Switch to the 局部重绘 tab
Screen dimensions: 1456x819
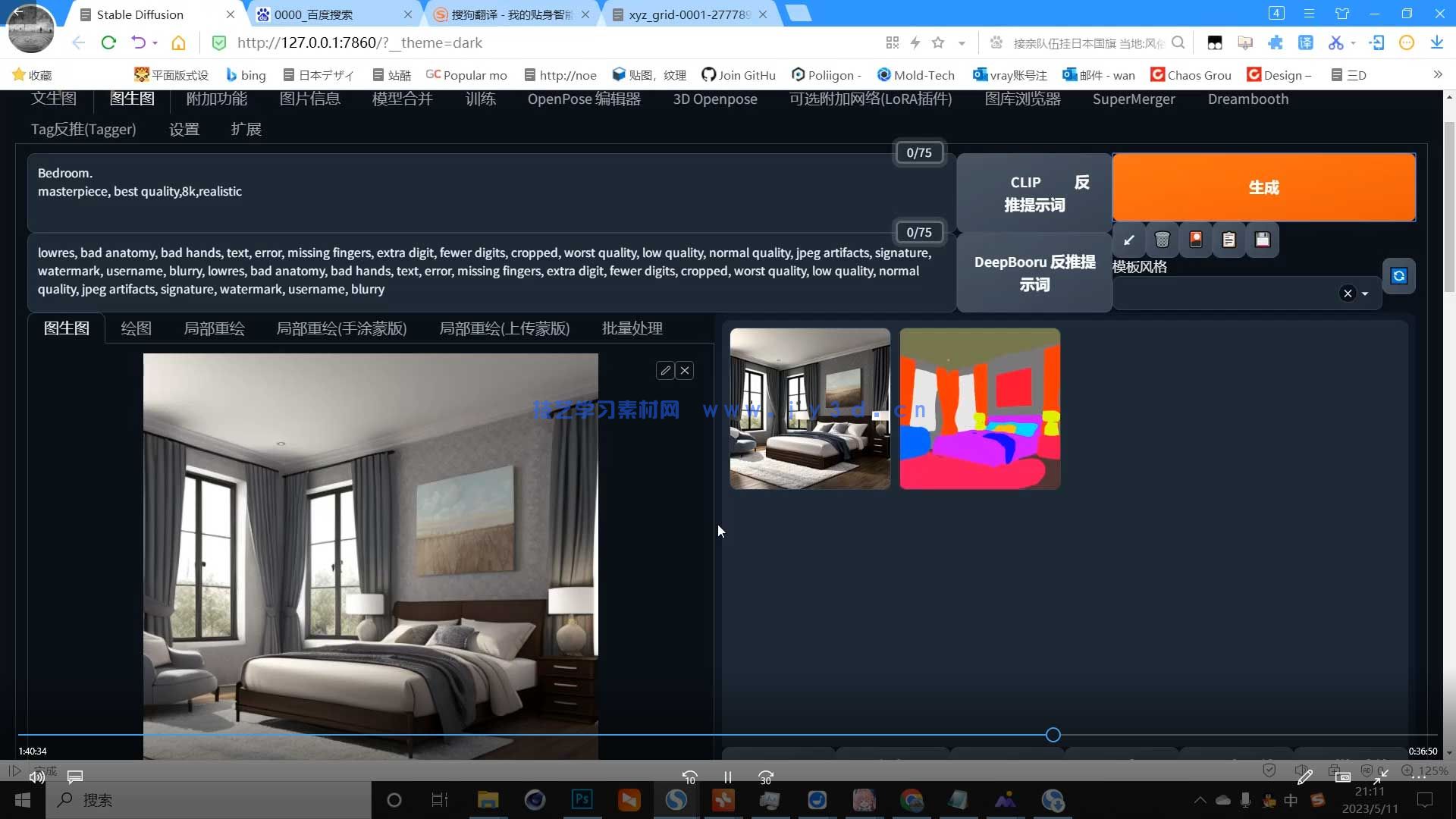214,328
